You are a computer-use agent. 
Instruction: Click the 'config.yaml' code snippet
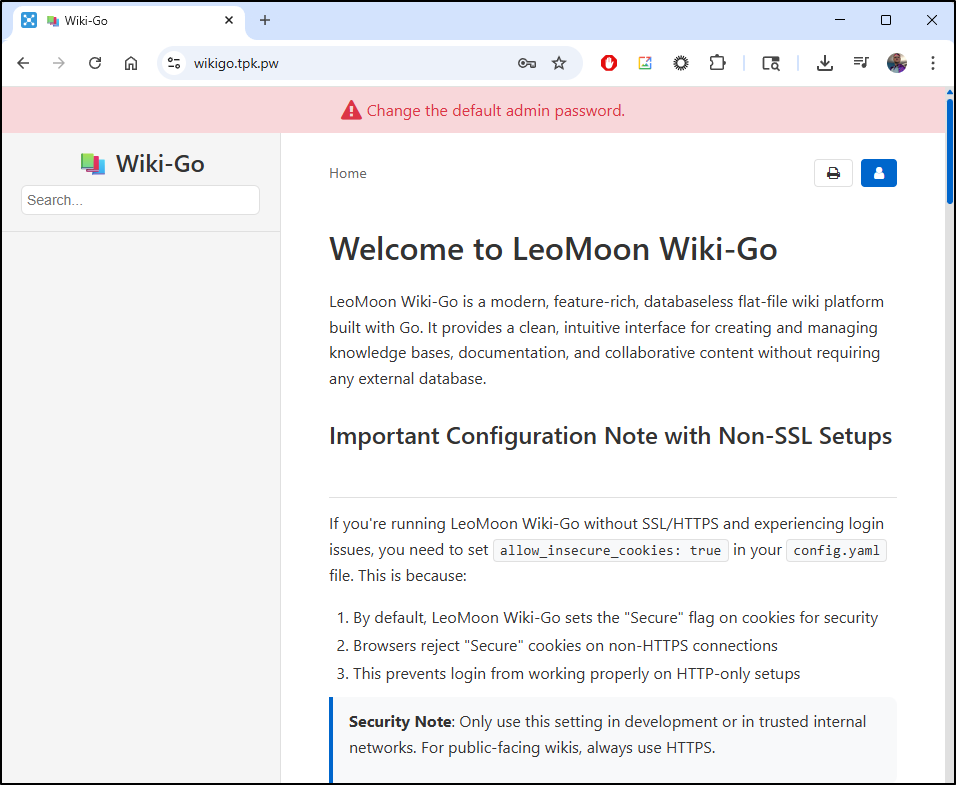tap(836, 550)
